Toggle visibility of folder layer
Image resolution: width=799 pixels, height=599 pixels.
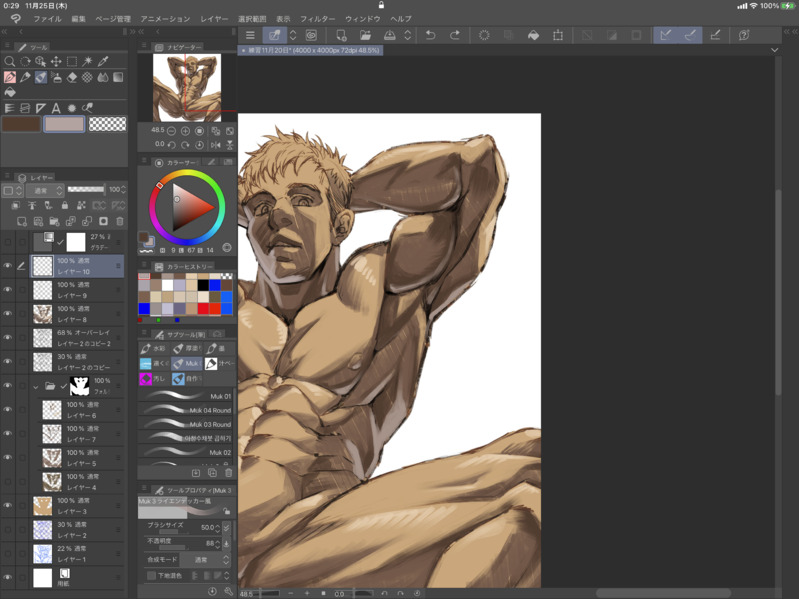point(8,386)
